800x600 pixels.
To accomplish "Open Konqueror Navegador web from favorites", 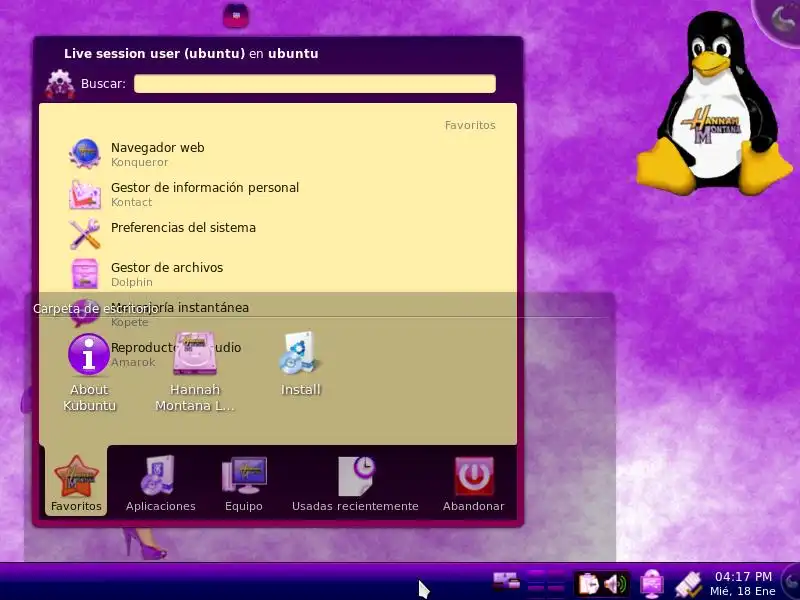I will pyautogui.click(x=278, y=154).
